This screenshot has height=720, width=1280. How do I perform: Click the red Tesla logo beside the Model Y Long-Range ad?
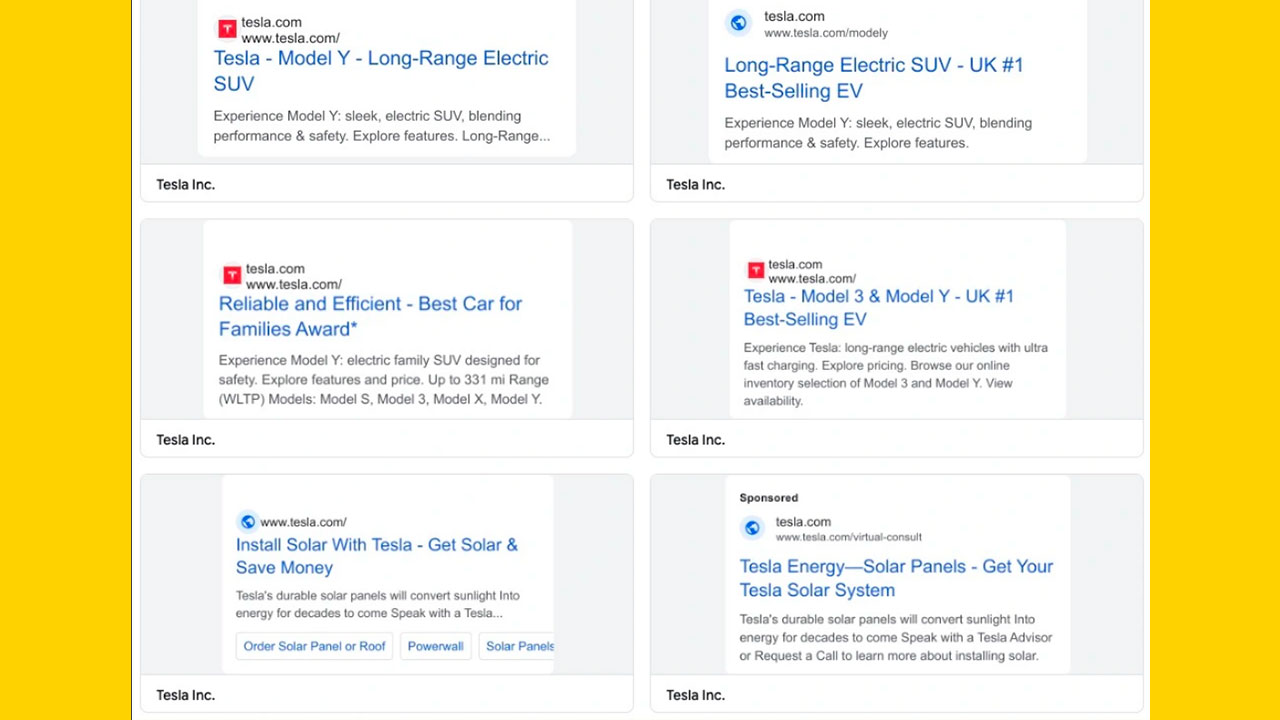227,29
